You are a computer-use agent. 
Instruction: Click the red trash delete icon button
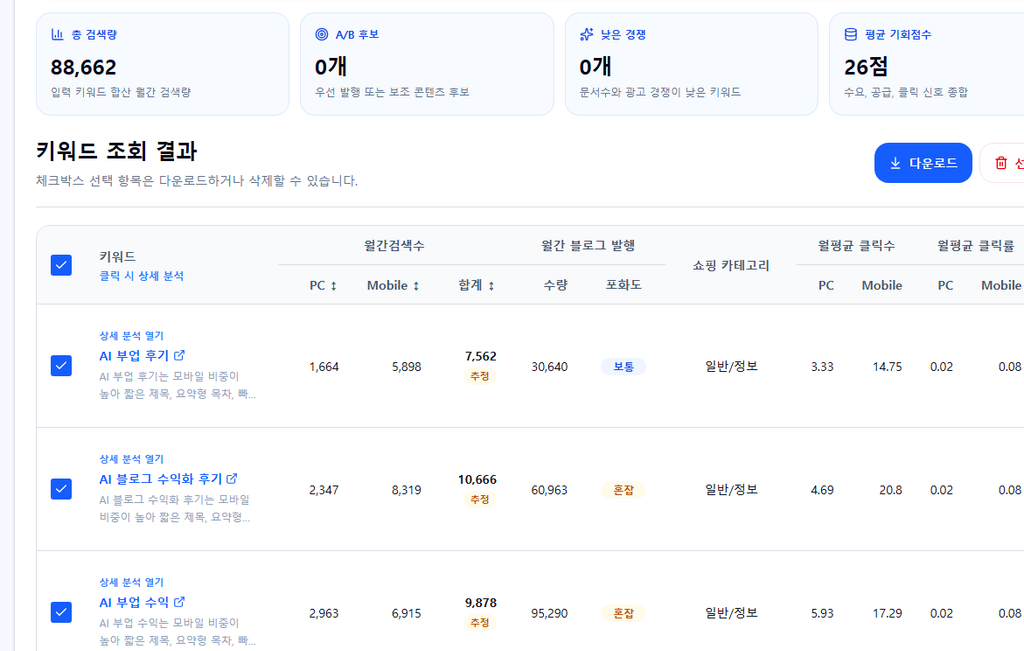(x=1001, y=163)
